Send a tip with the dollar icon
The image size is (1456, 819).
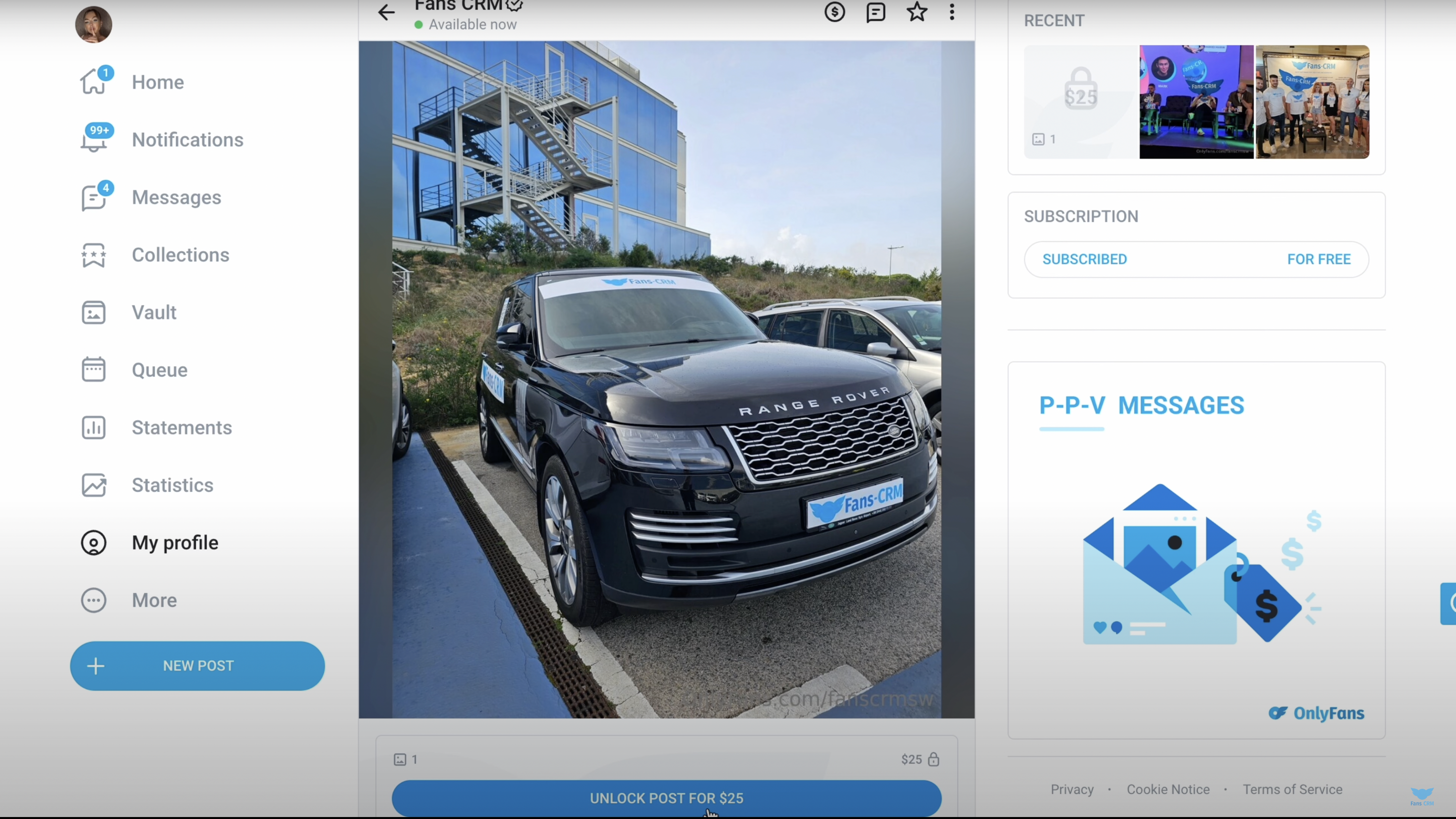(835, 12)
